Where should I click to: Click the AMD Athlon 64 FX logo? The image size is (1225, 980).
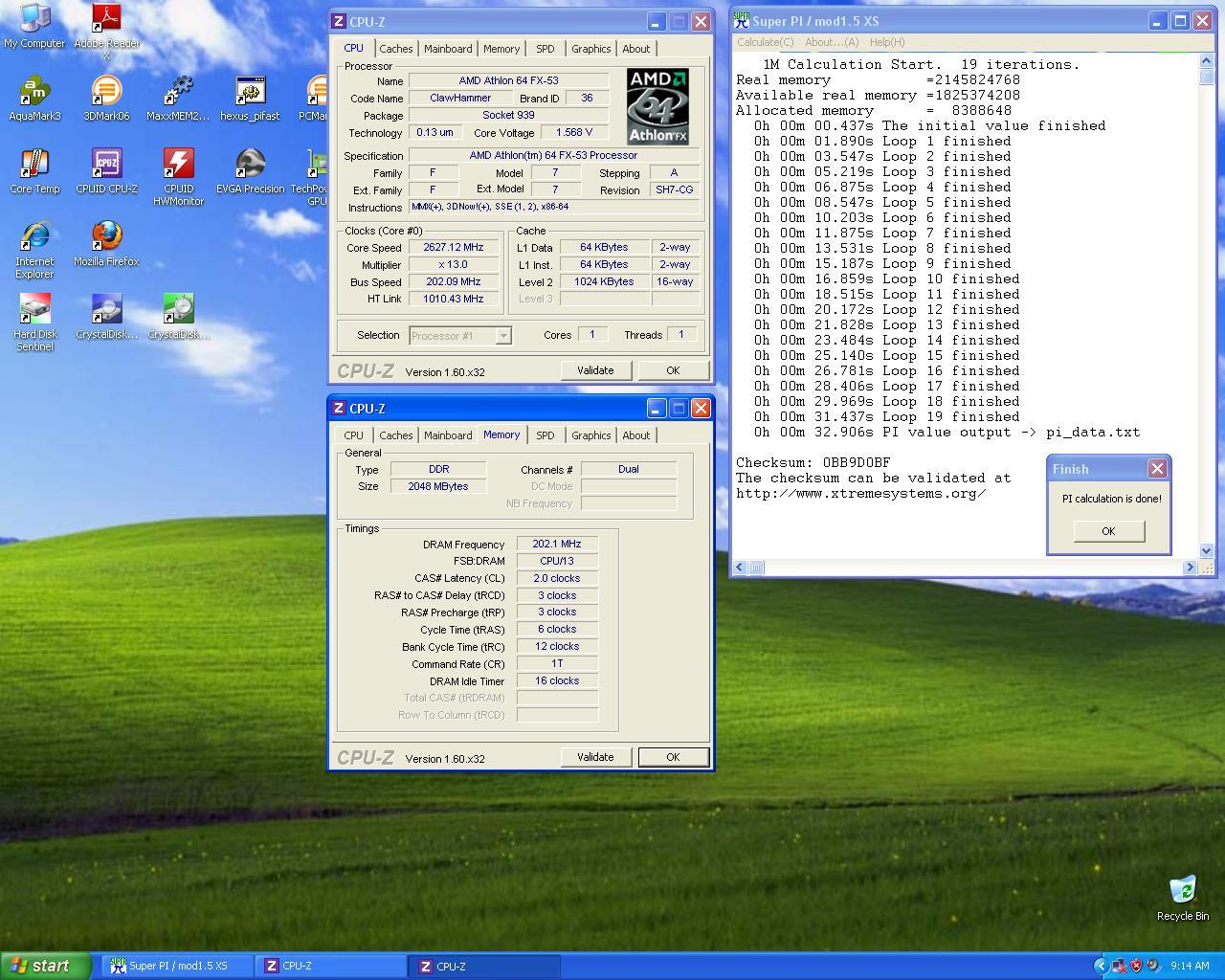[657, 106]
